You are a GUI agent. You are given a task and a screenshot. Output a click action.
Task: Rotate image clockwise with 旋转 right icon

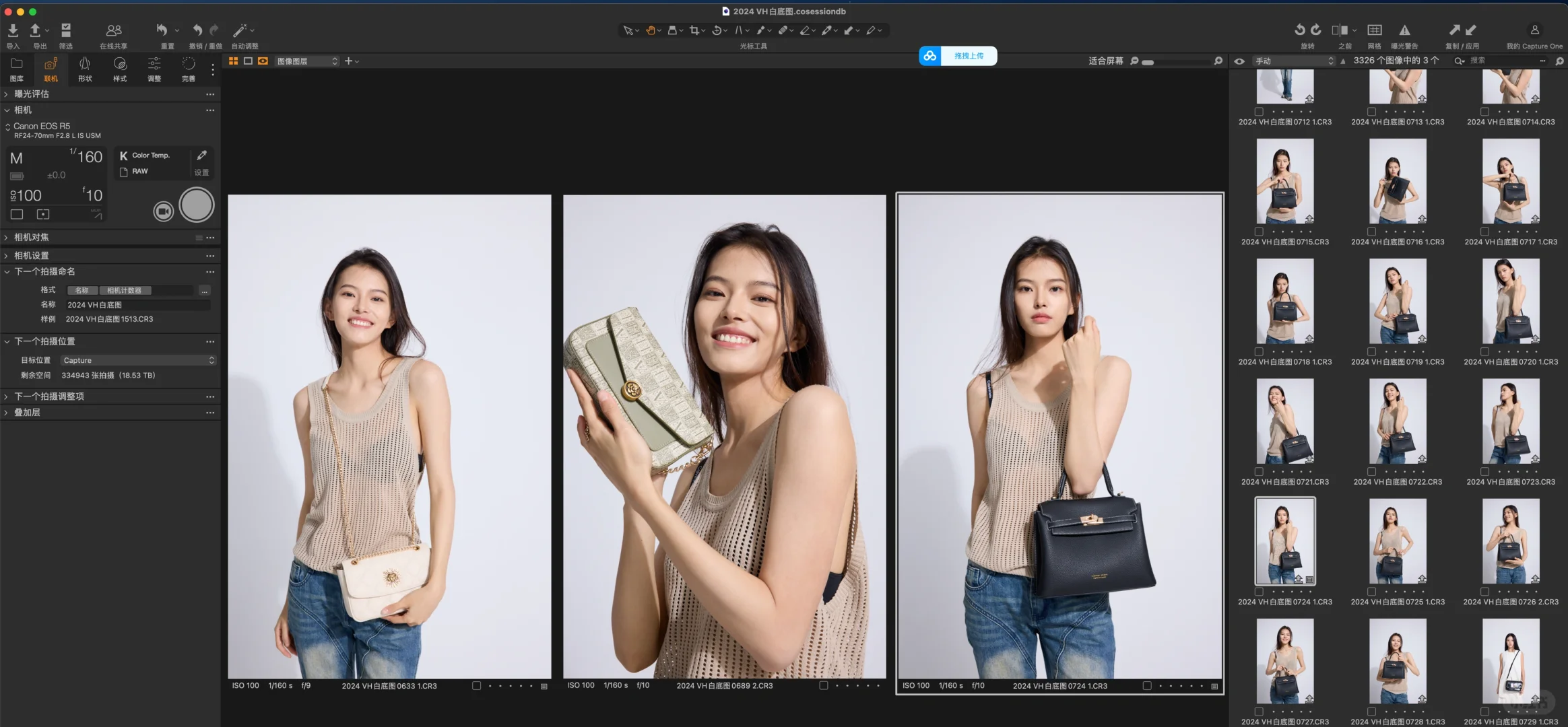[1316, 30]
